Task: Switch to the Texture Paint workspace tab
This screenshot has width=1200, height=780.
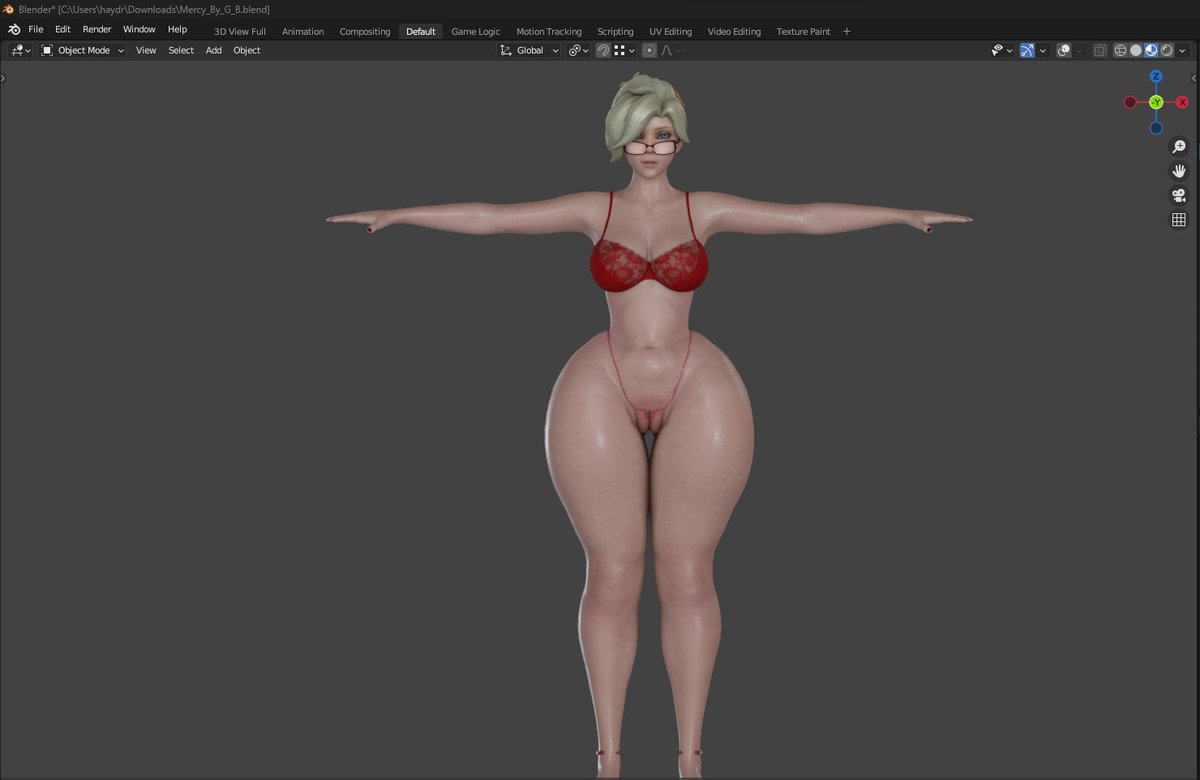Action: tap(803, 31)
